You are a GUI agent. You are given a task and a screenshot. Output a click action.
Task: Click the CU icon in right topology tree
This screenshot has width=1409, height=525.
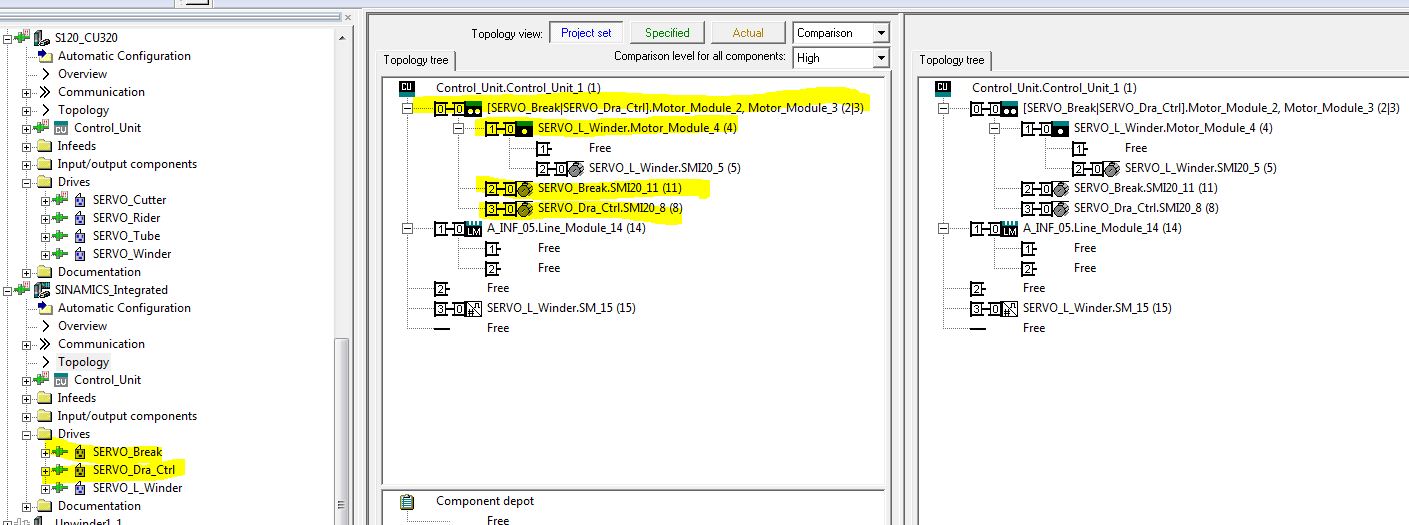942,88
